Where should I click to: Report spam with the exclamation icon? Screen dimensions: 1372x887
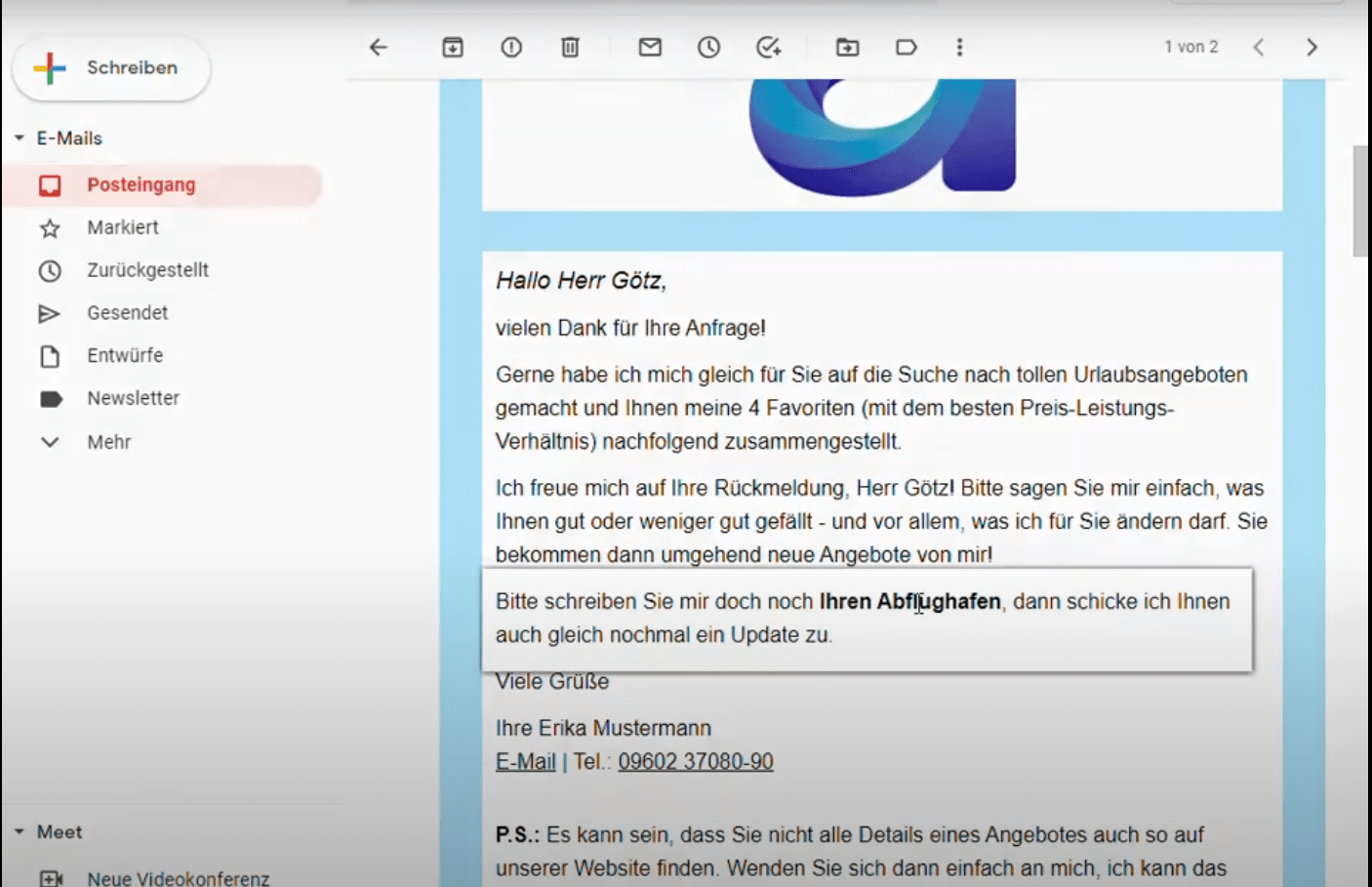(x=511, y=47)
